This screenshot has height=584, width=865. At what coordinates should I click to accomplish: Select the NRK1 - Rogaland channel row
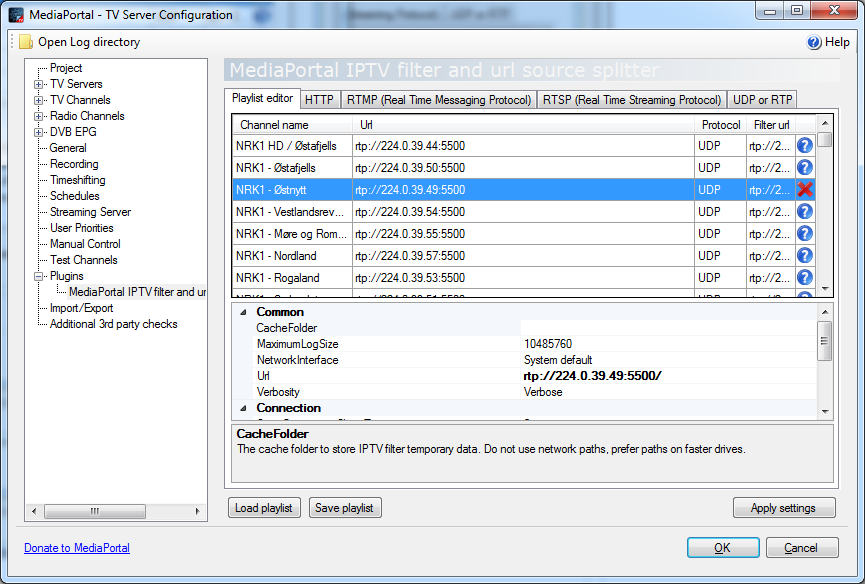click(524, 278)
